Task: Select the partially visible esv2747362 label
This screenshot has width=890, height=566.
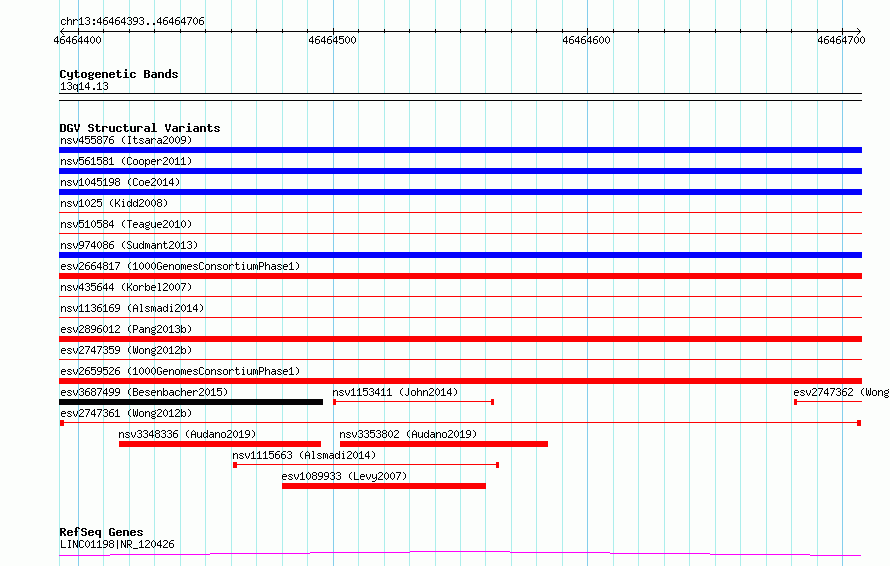Action: pyautogui.click(x=841, y=392)
